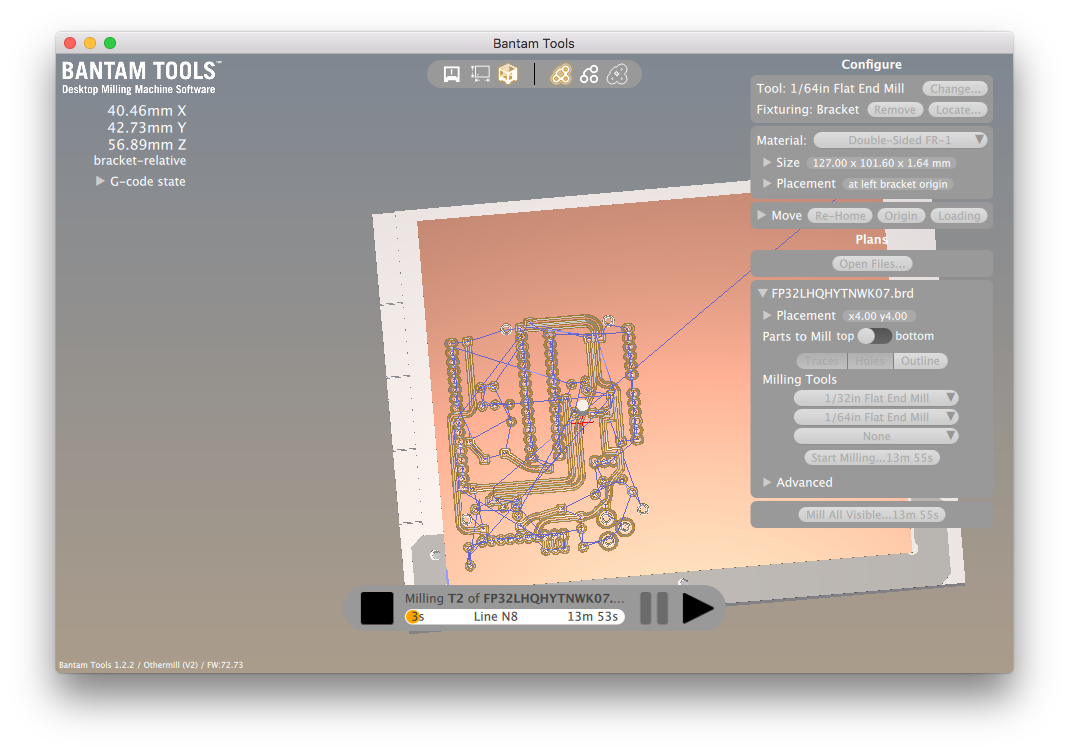Stop the milling job with the black square
The image size is (1069, 753).
(x=377, y=608)
